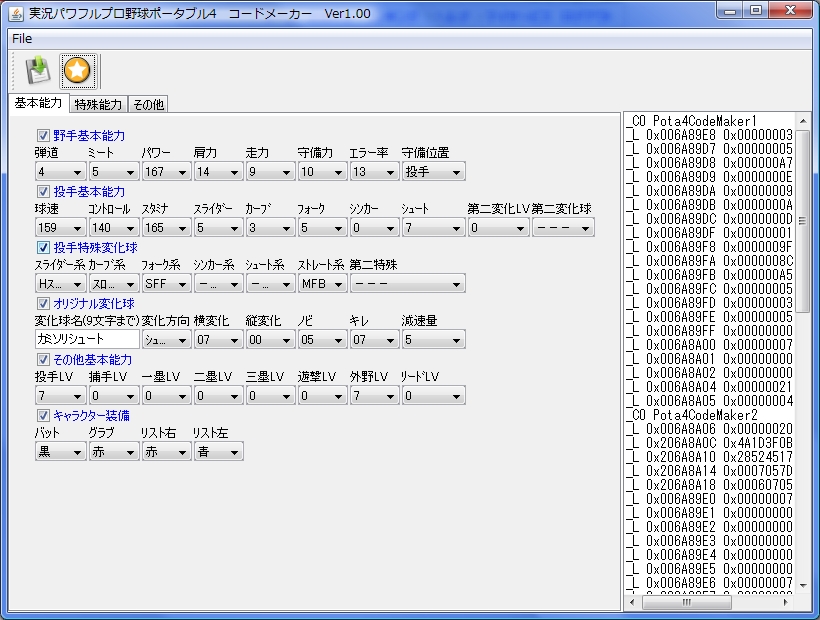Open the 一塁LV dropdown
This screenshot has height=620, width=820.
(165, 395)
